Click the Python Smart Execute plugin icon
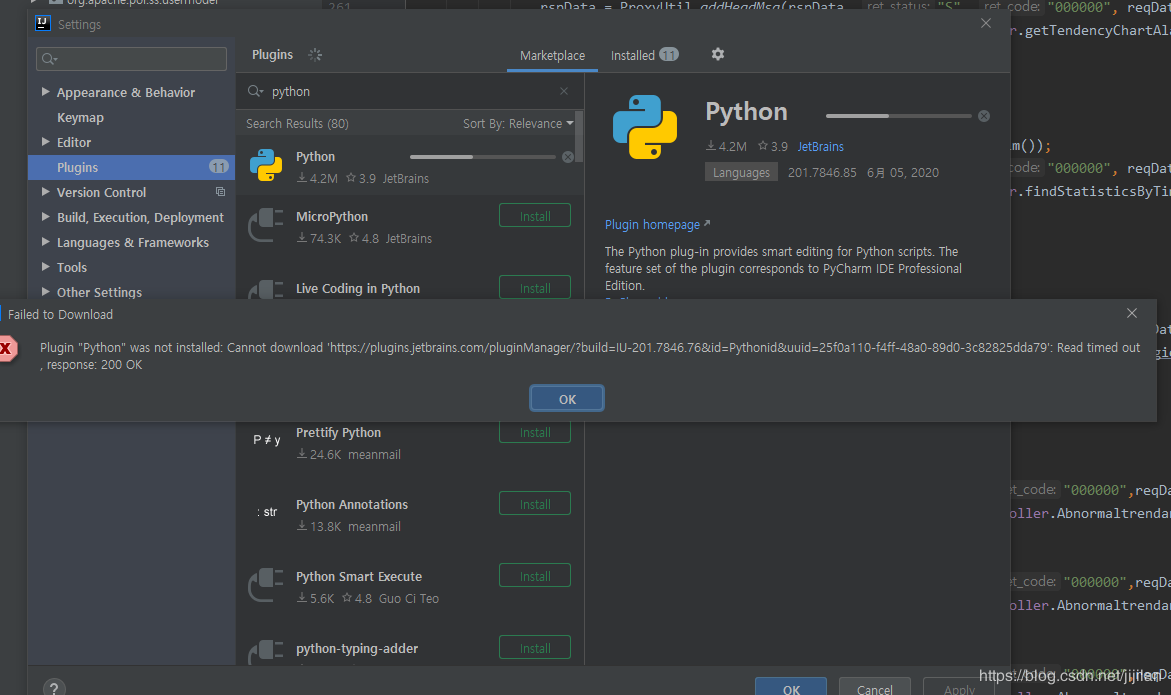The image size is (1171, 695). [265, 586]
